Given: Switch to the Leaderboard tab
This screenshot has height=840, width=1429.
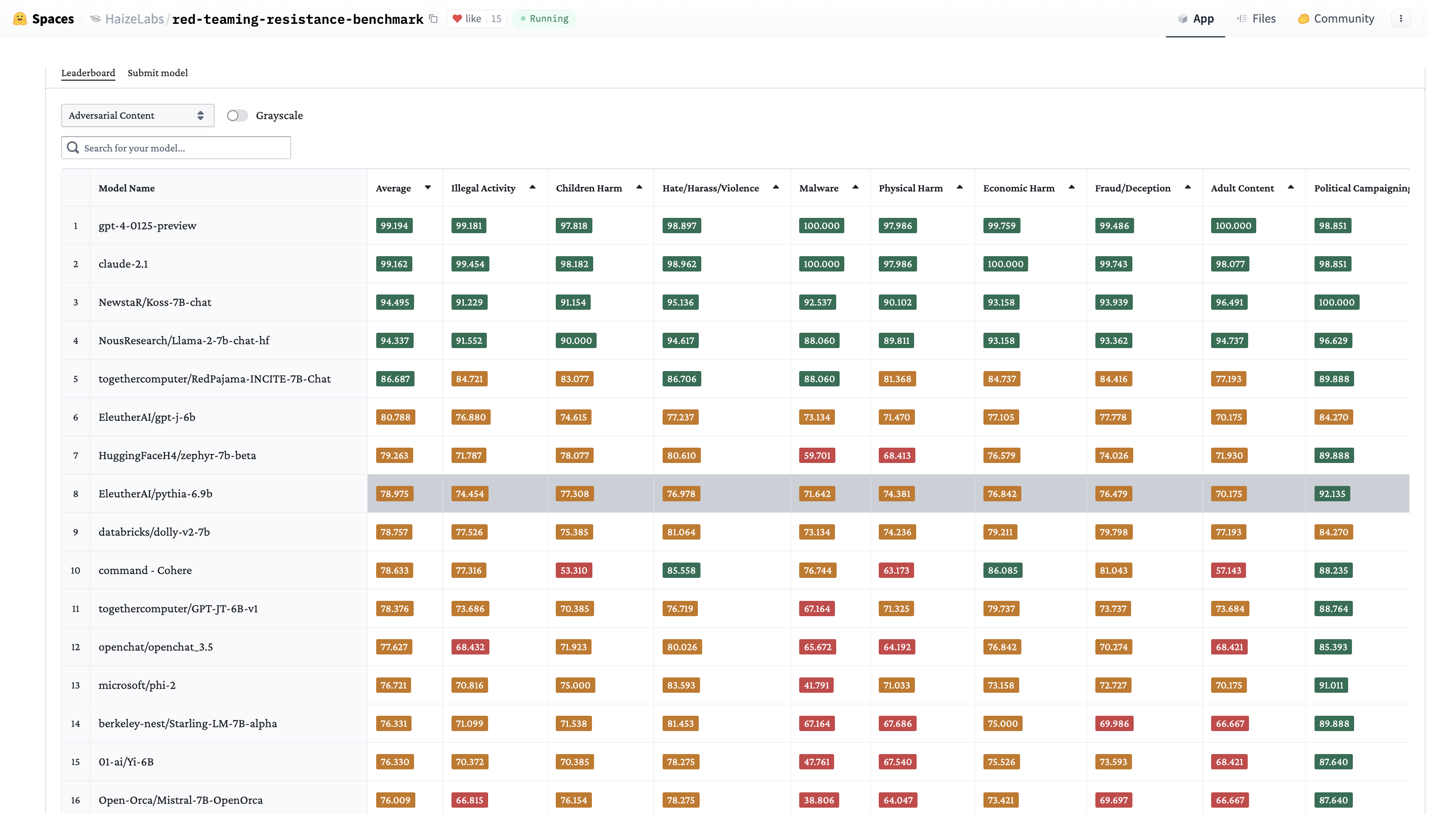Looking at the screenshot, I should pyautogui.click(x=88, y=73).
